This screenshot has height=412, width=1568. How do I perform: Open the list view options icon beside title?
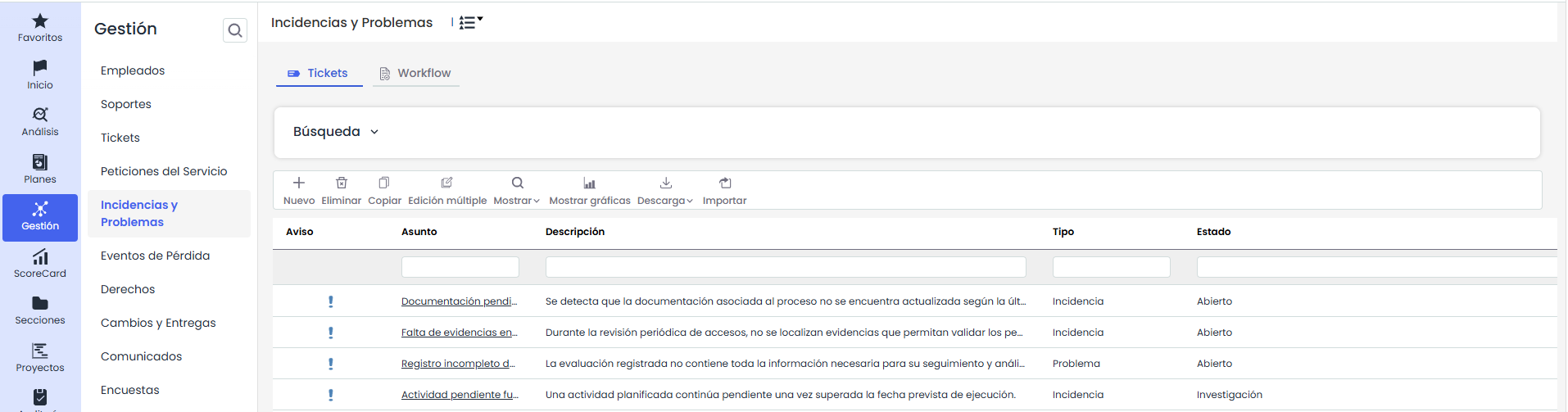[471, 22]
